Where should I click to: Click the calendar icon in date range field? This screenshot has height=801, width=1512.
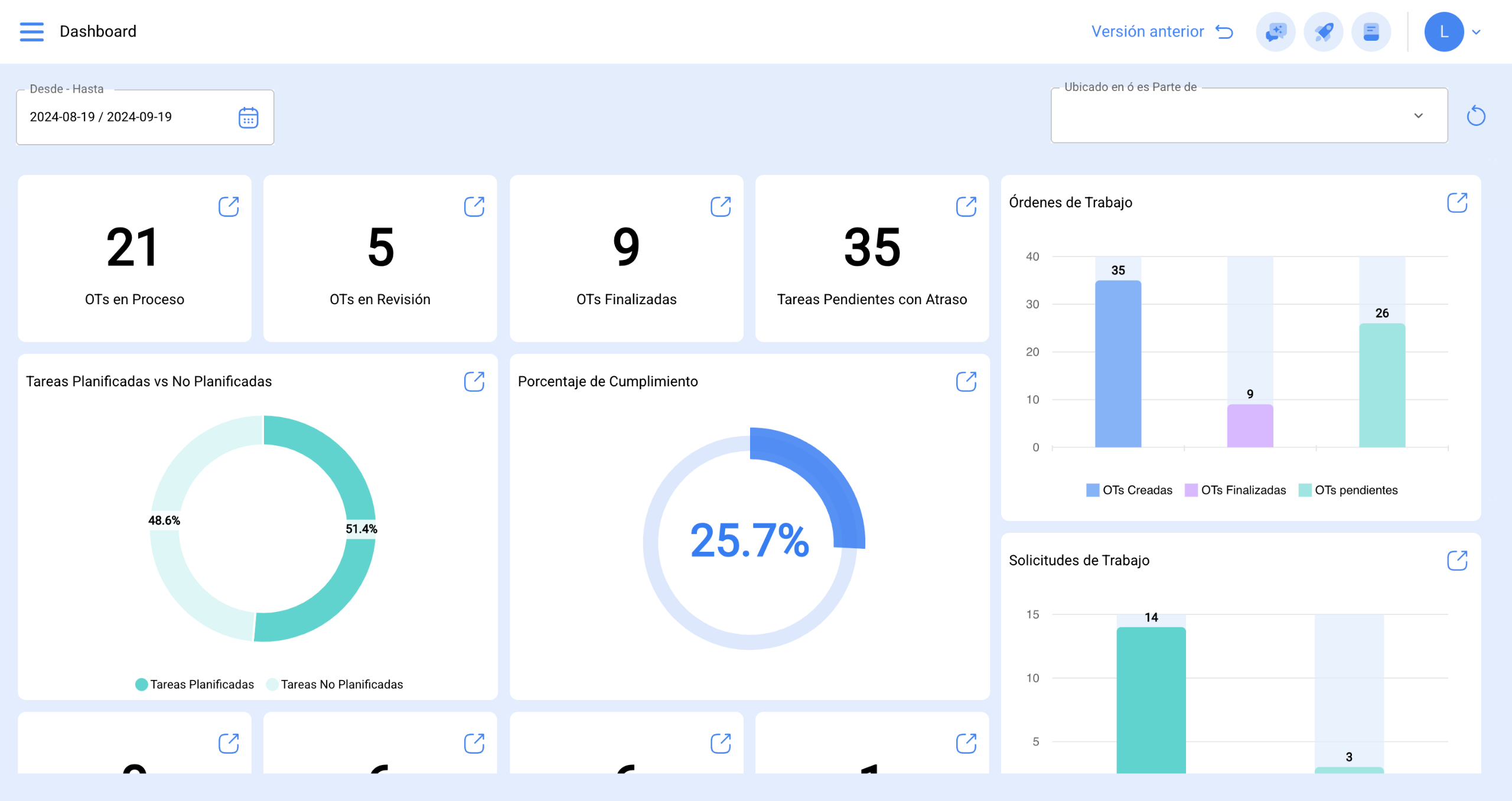coord(248,118)
